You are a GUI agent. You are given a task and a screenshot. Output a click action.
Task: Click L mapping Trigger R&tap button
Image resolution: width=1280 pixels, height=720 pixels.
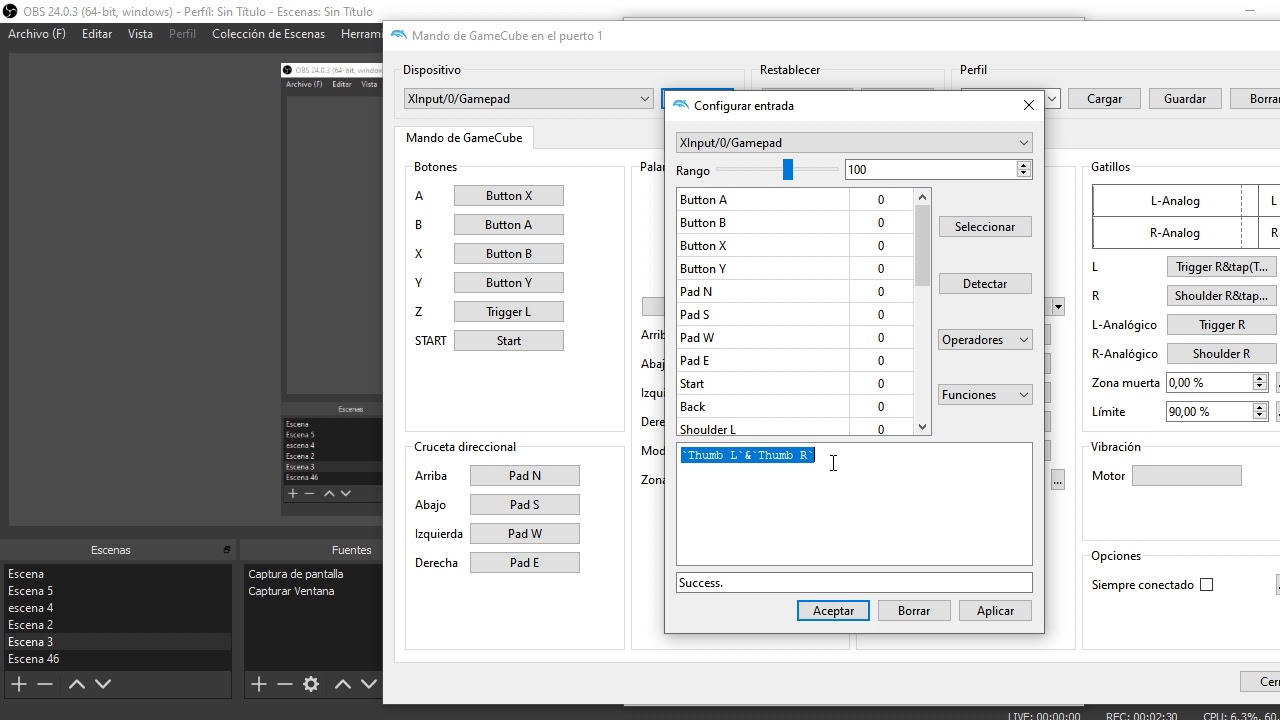pyautogui.click(x=1221, y=267)
